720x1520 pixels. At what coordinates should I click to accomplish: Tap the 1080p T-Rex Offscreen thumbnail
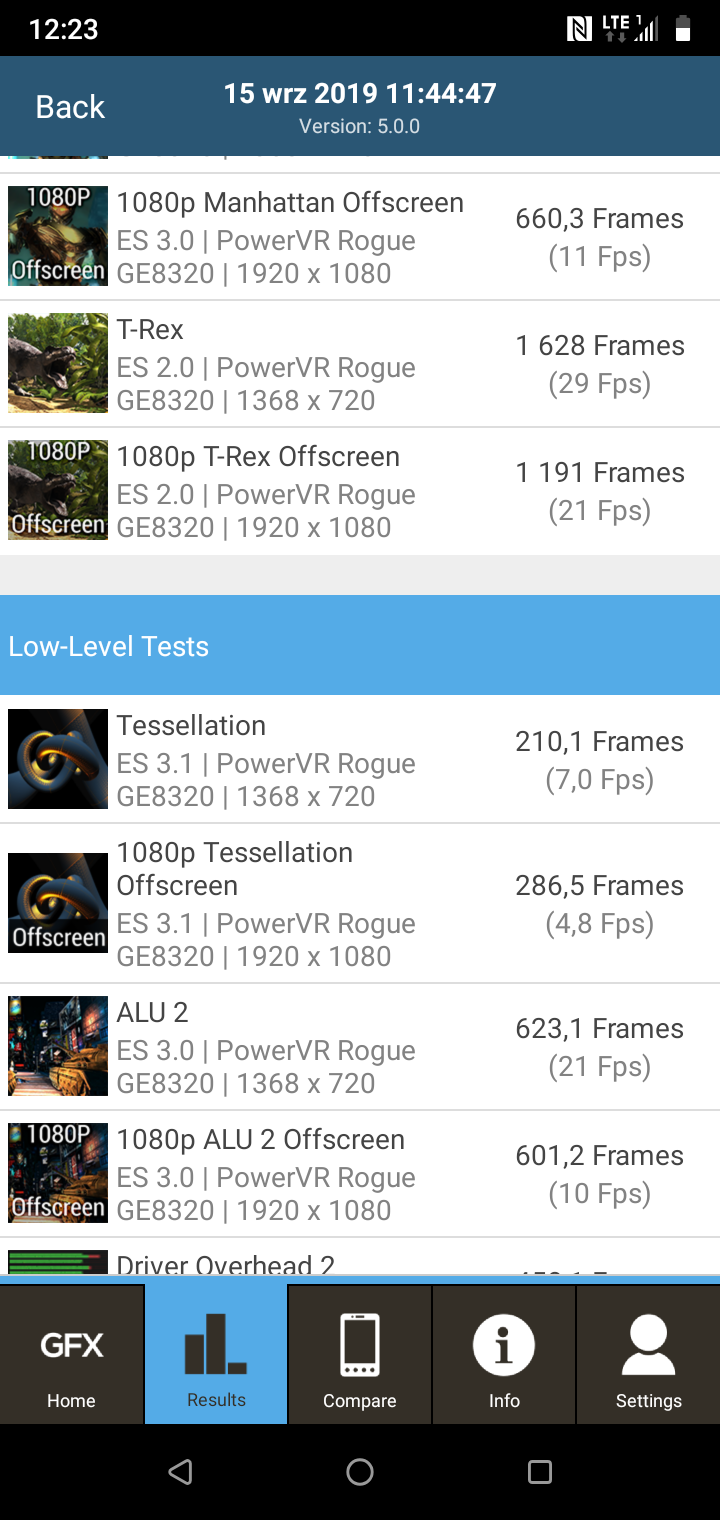click(x=58, y=491)
